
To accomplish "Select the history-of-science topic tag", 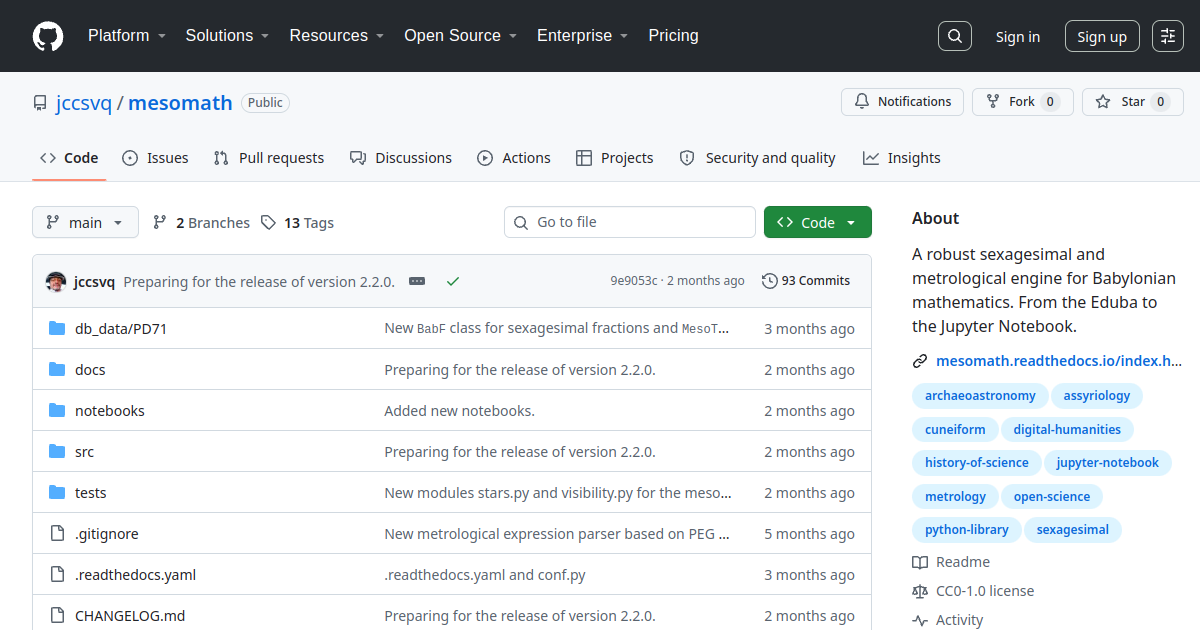I will [977, 463].
